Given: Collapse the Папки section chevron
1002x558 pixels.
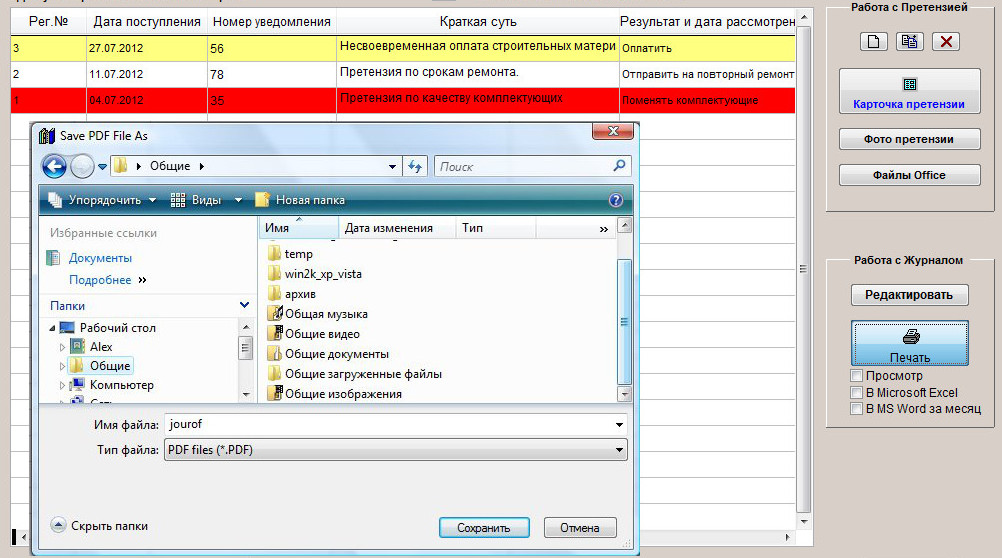Looking at the screenshot, I should tap(244, 306).
